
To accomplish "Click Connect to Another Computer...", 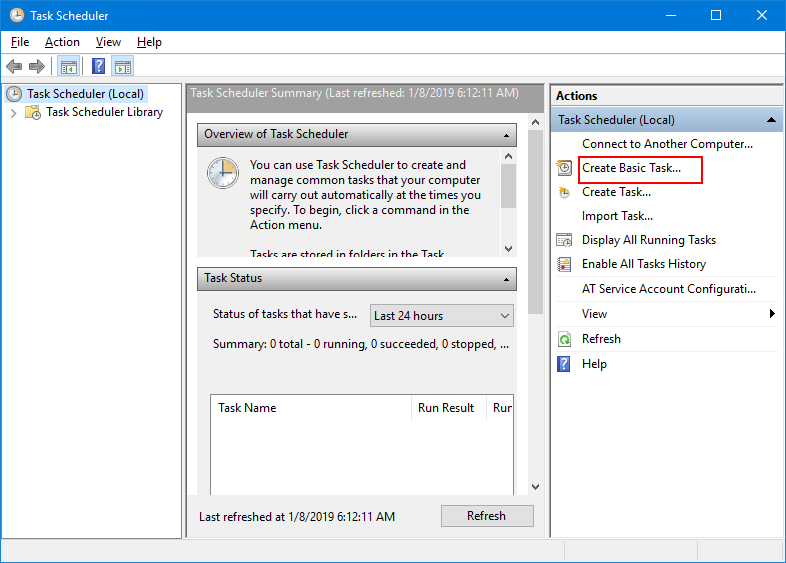I will 667,144.
